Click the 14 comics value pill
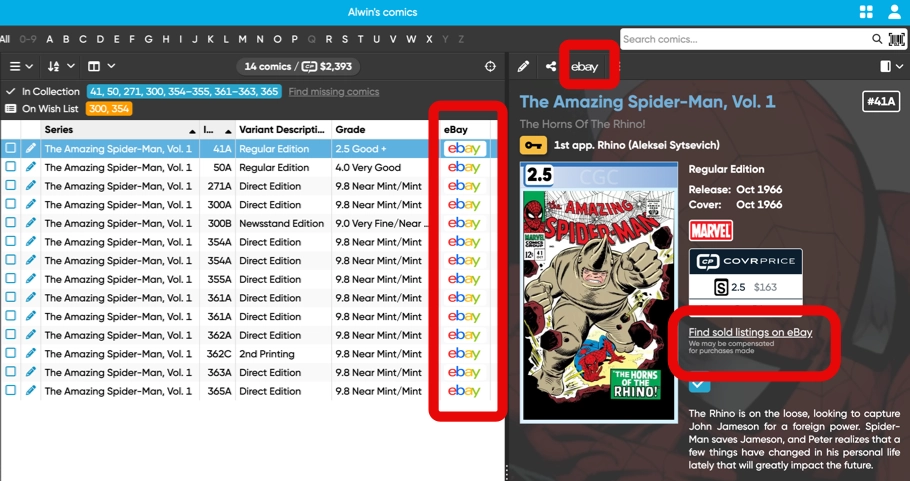Viewport: 910px width, 481px height. coord(298,67)
